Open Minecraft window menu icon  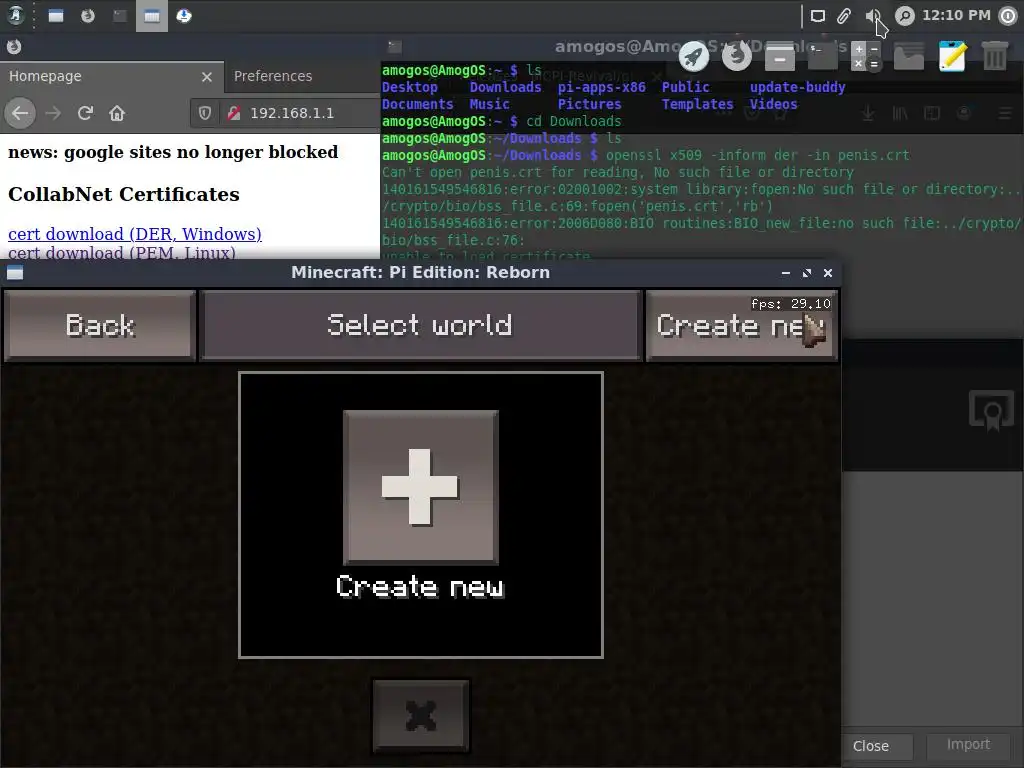[x=15, y=273]
